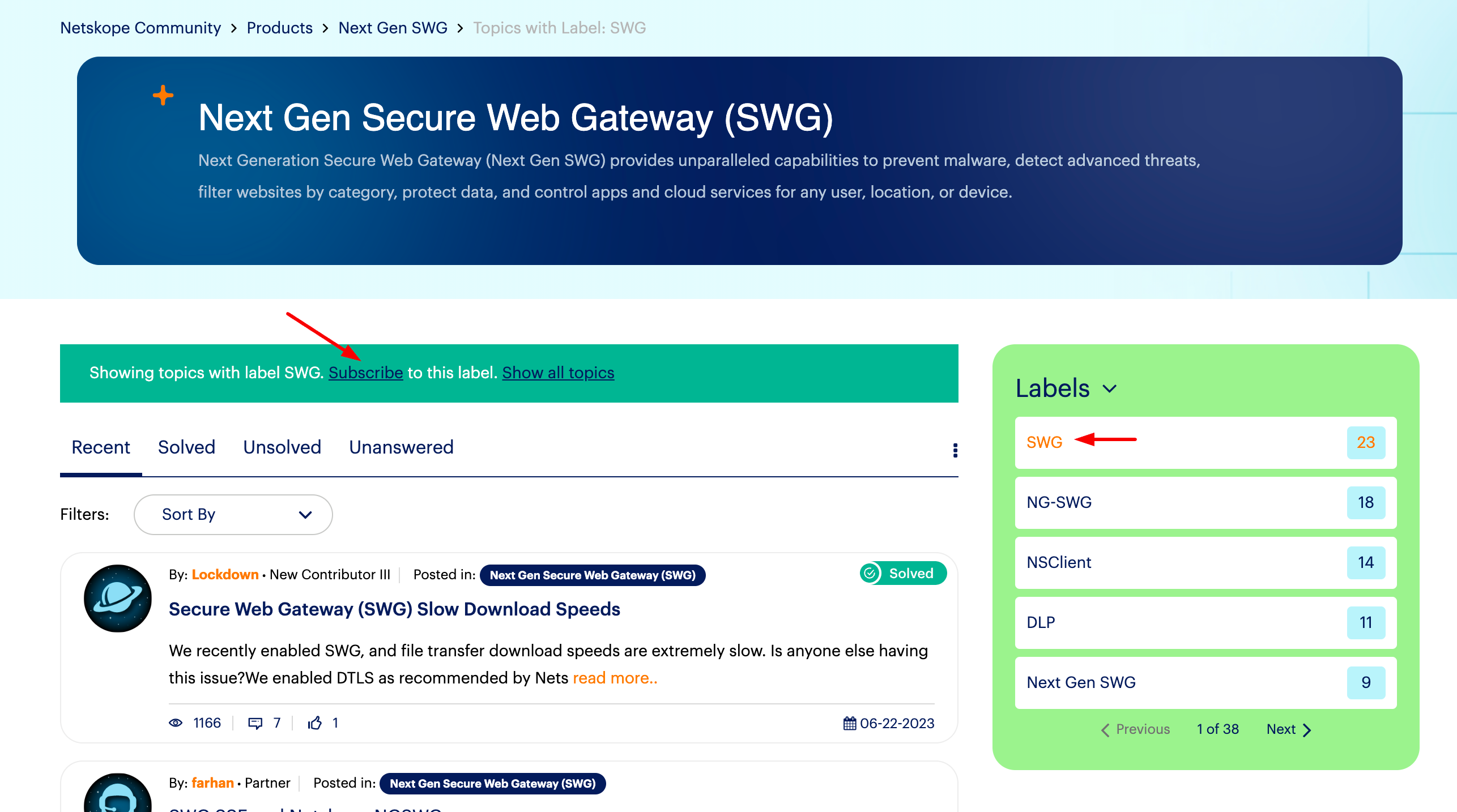Click Subscribe link in green banner
The width and height of the screenshot is (1457, 812).
coord(365,373)
